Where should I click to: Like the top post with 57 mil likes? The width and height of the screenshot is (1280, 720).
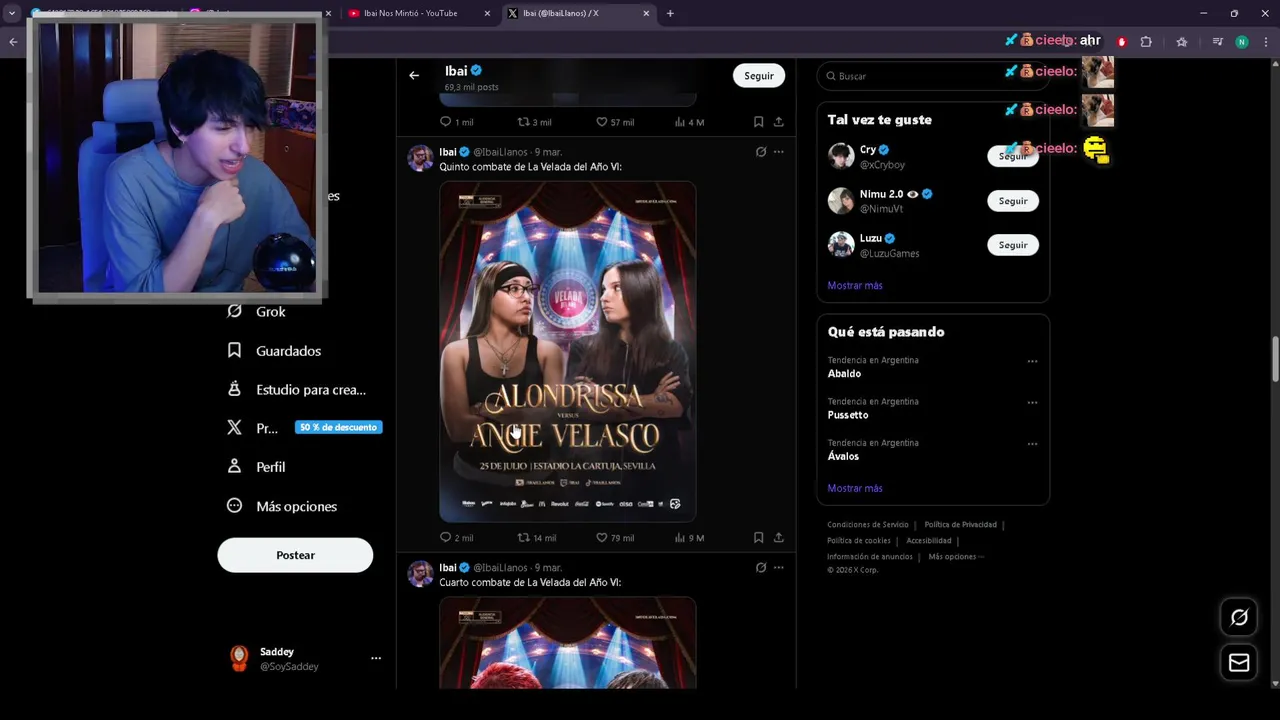coord(615,122)
